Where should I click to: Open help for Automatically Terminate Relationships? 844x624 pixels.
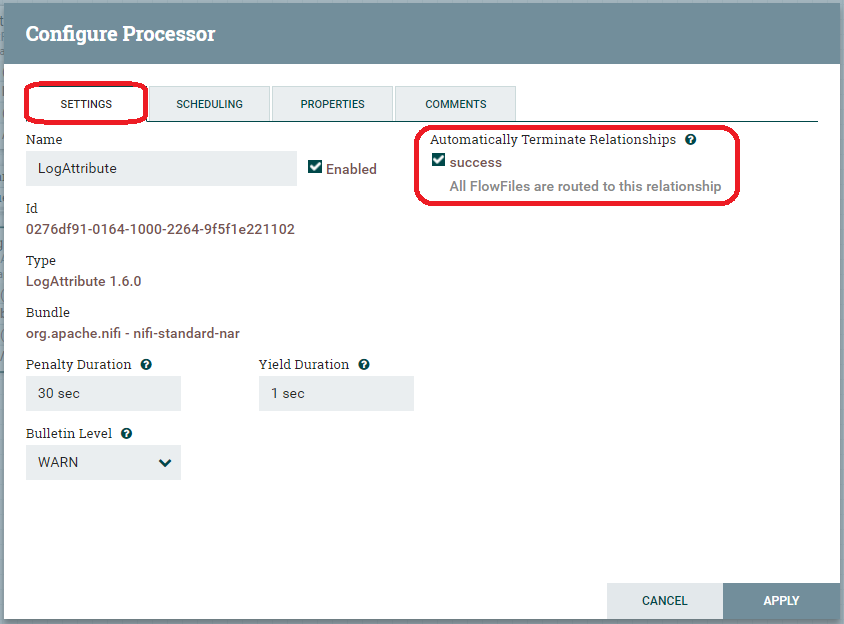pos(690,140)
